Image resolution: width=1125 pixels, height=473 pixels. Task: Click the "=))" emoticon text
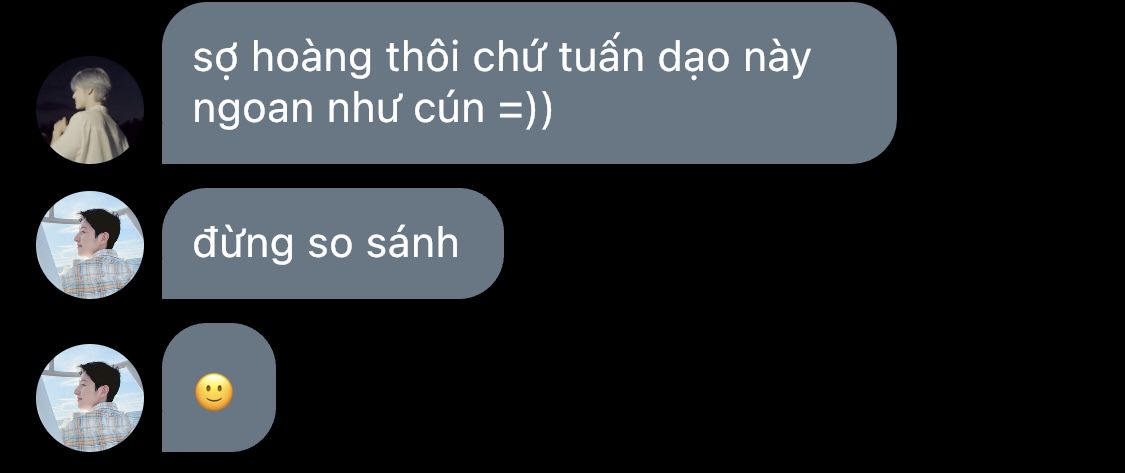click(x=524, y=112)
